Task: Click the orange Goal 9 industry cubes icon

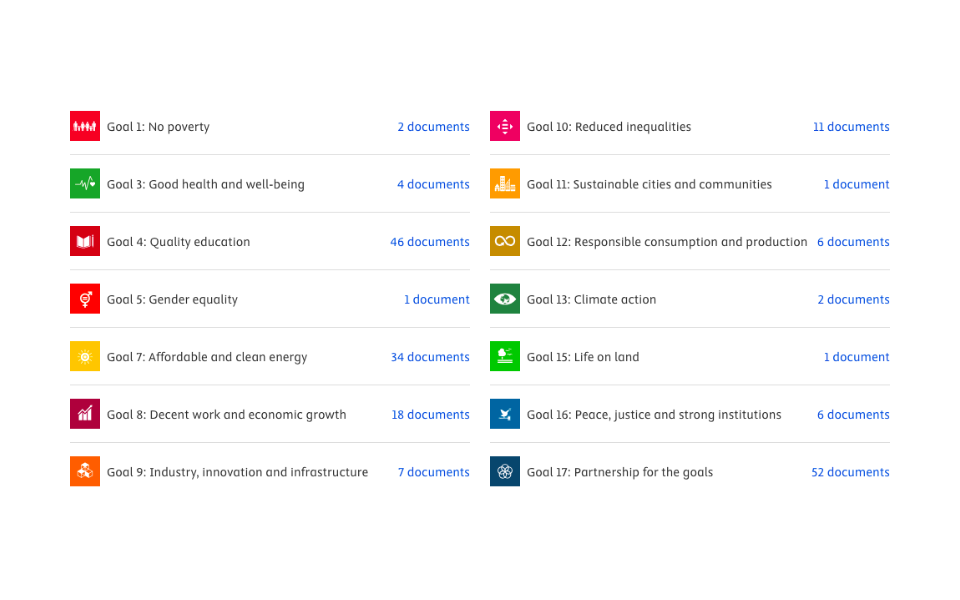Action: tap(85, 471)
